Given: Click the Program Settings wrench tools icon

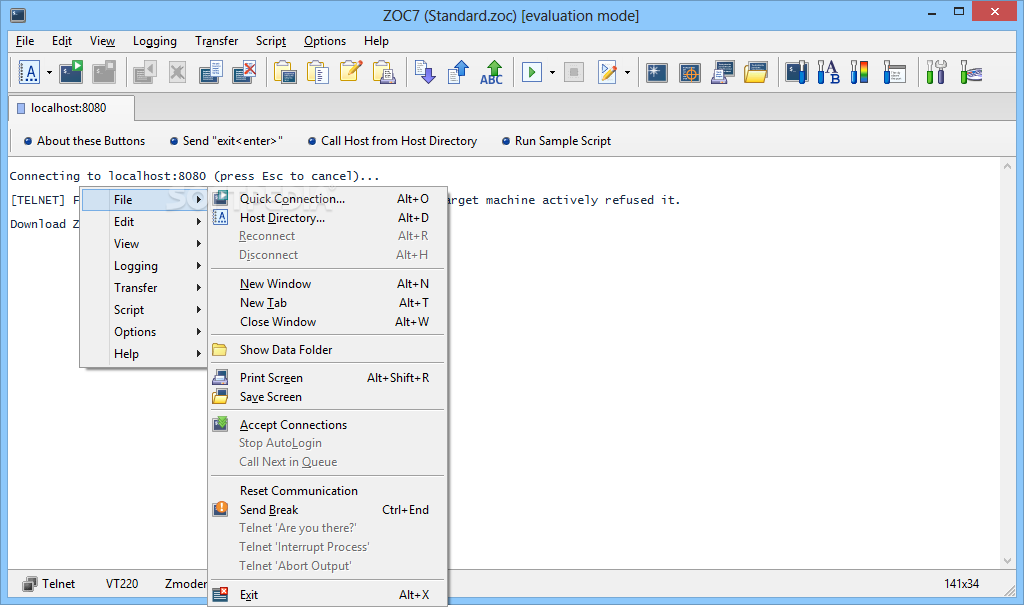Looking at the screenshot, I should click(936, 72).
